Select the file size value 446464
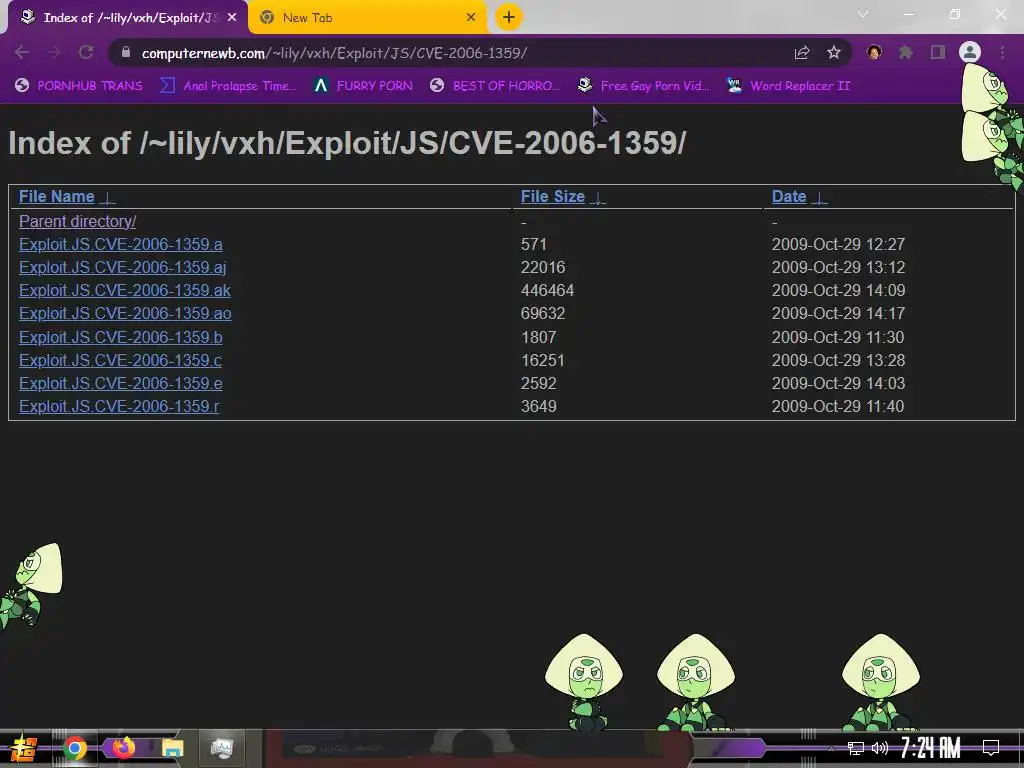 point(547,291)
